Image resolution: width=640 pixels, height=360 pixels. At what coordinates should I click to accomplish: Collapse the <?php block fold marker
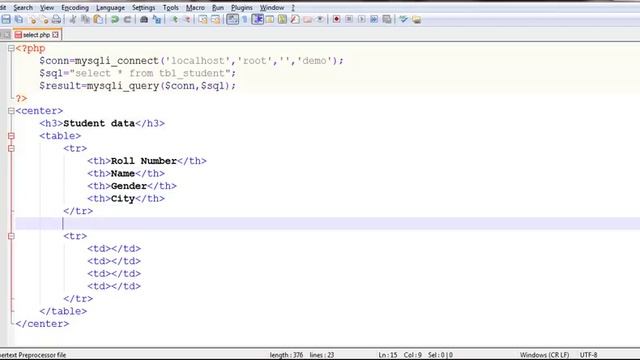[11, 48]
